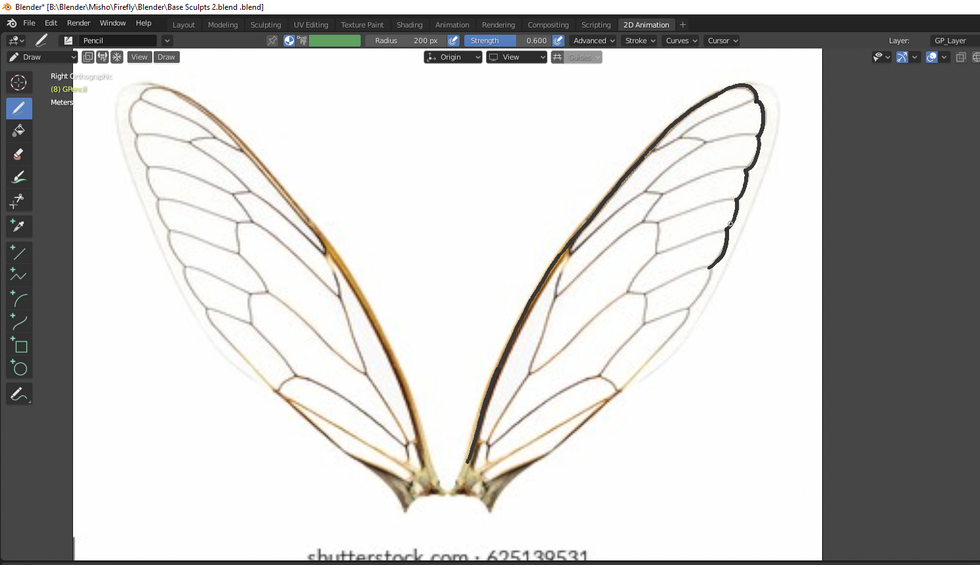Image resolution: width=980 pixels, height=565 pixels.
Task: Toggle the X-ray icon in viewport header
Action: [961, 57]
